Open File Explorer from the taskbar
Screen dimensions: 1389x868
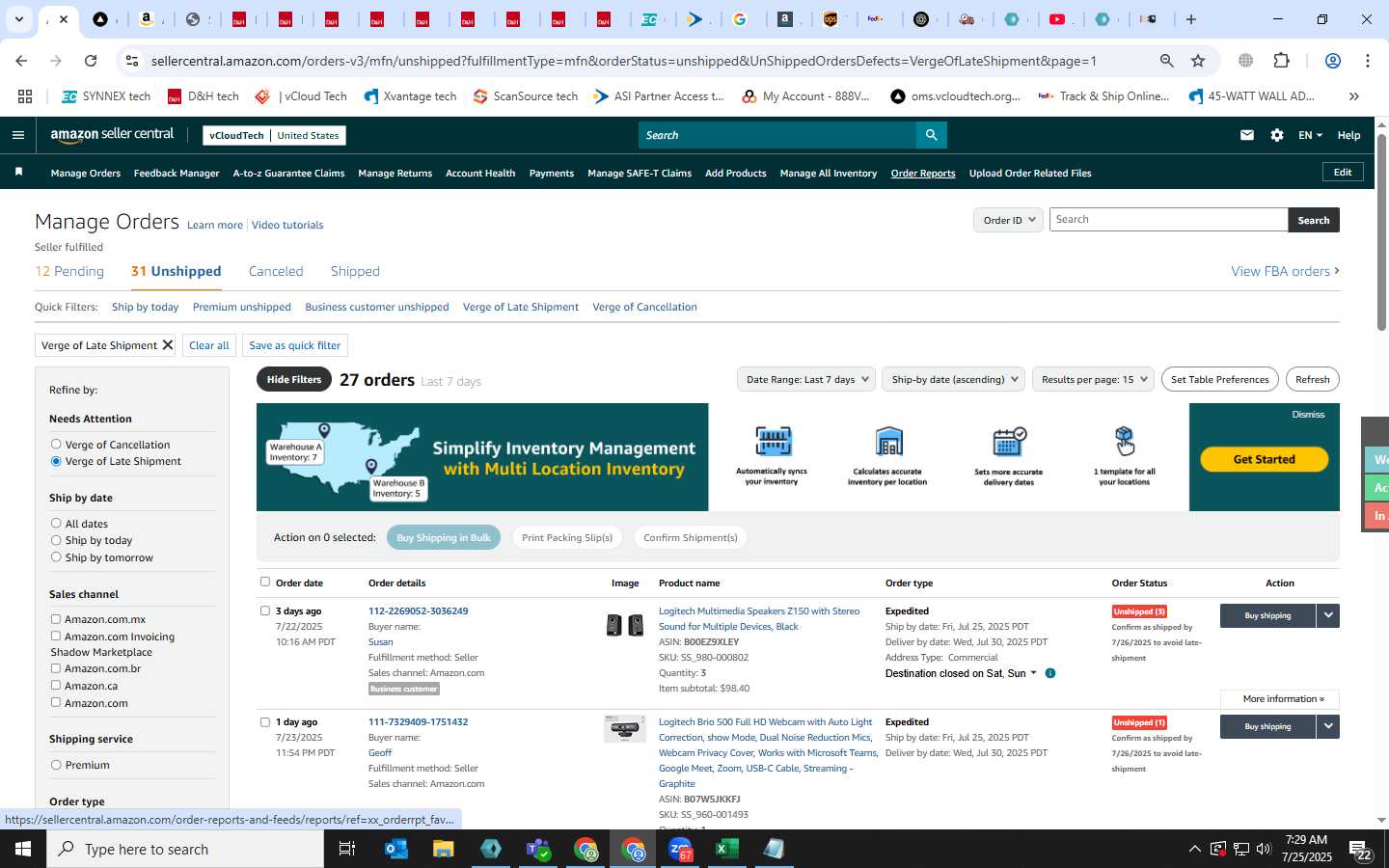point(443,849)
